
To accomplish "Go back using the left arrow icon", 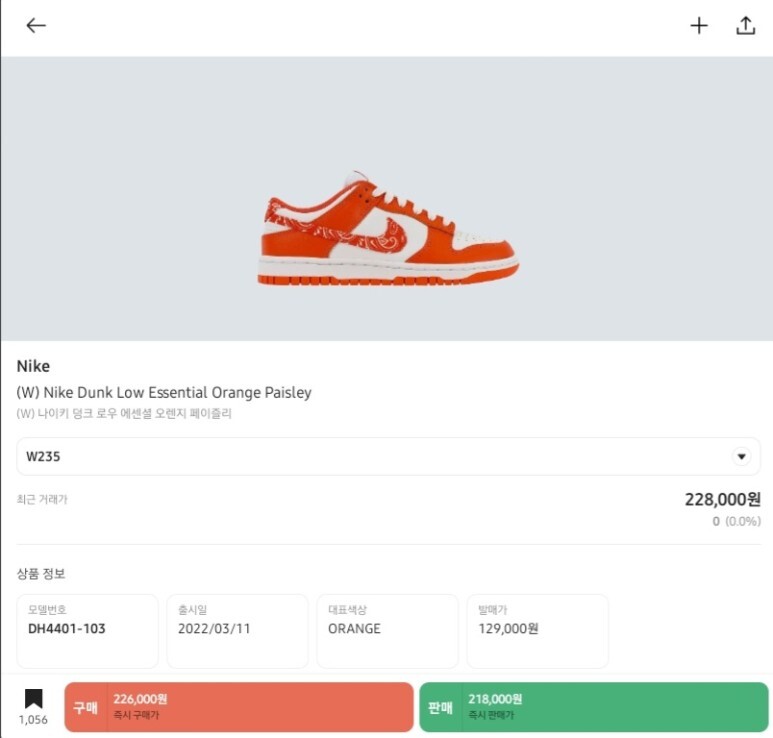I will pyautogui.click(x=36, y=25).
